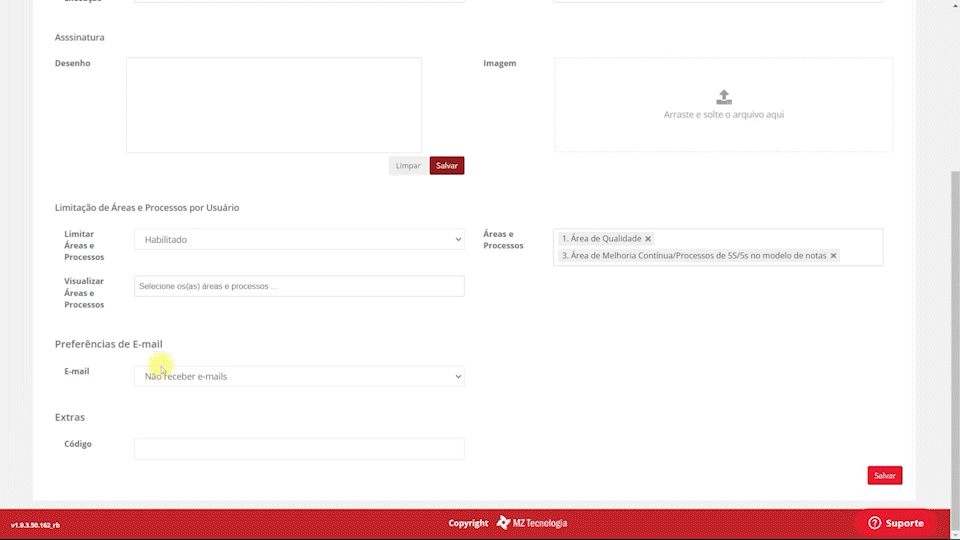Click the Código input field

pyautogui.click(x=299, y=449)
